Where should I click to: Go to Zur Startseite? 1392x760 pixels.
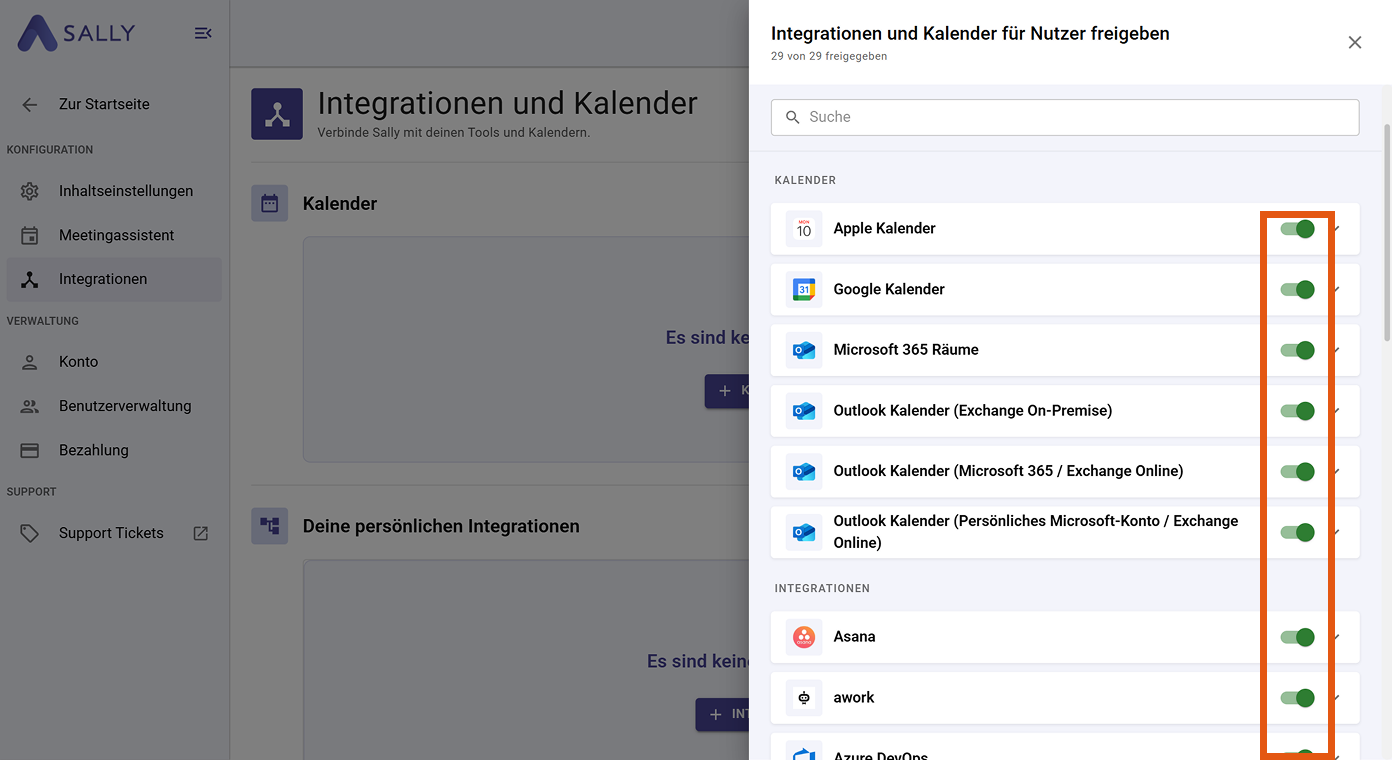coord(104,104)
